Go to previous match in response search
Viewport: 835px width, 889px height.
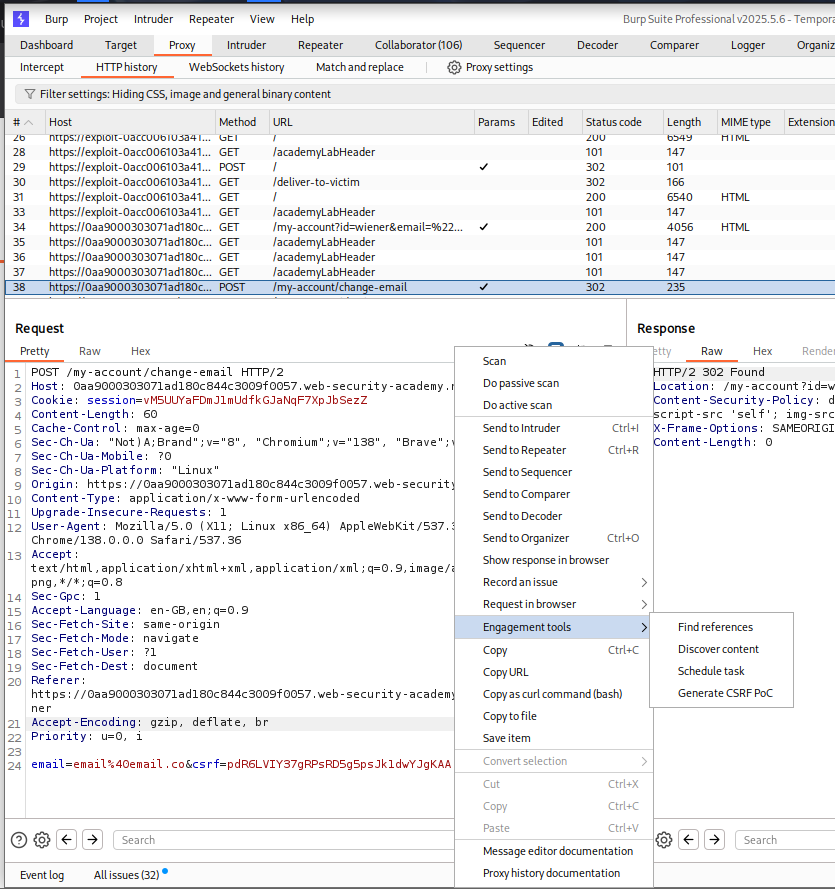click(688, 840)
